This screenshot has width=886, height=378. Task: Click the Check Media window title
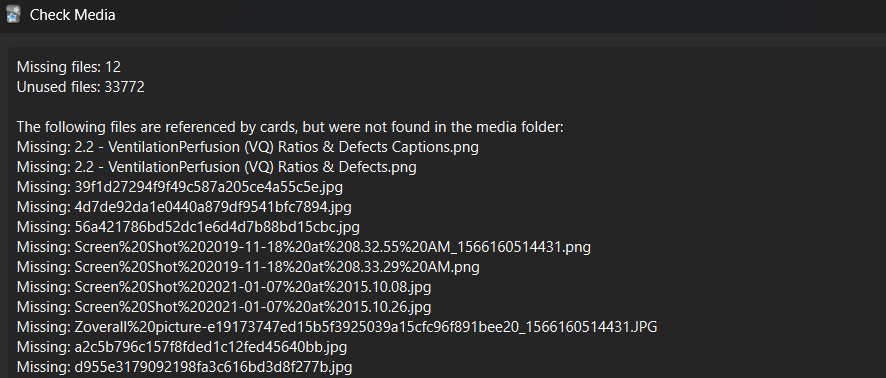click(72, 15)
